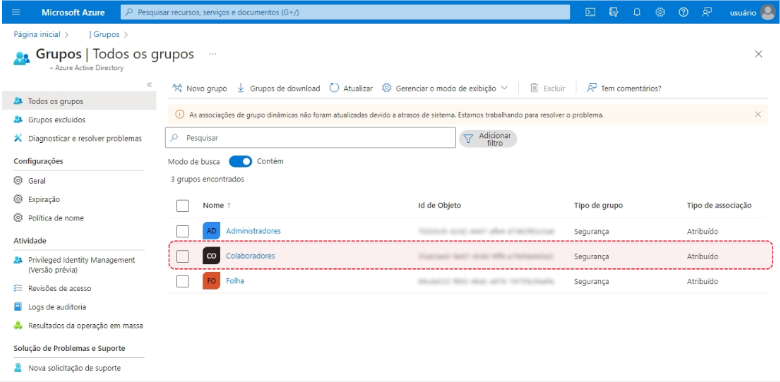
Task: Check the Administradores row checkbox
Action: tap(183, 231)
